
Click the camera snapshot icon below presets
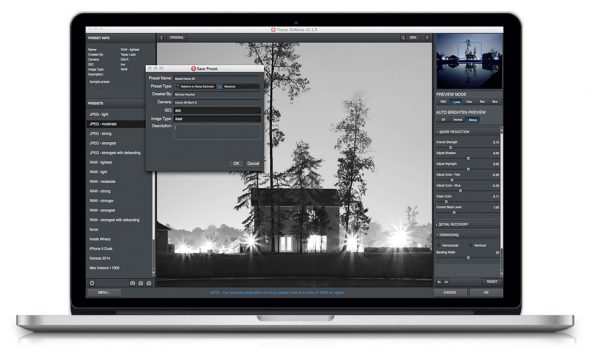pos(132,283)
